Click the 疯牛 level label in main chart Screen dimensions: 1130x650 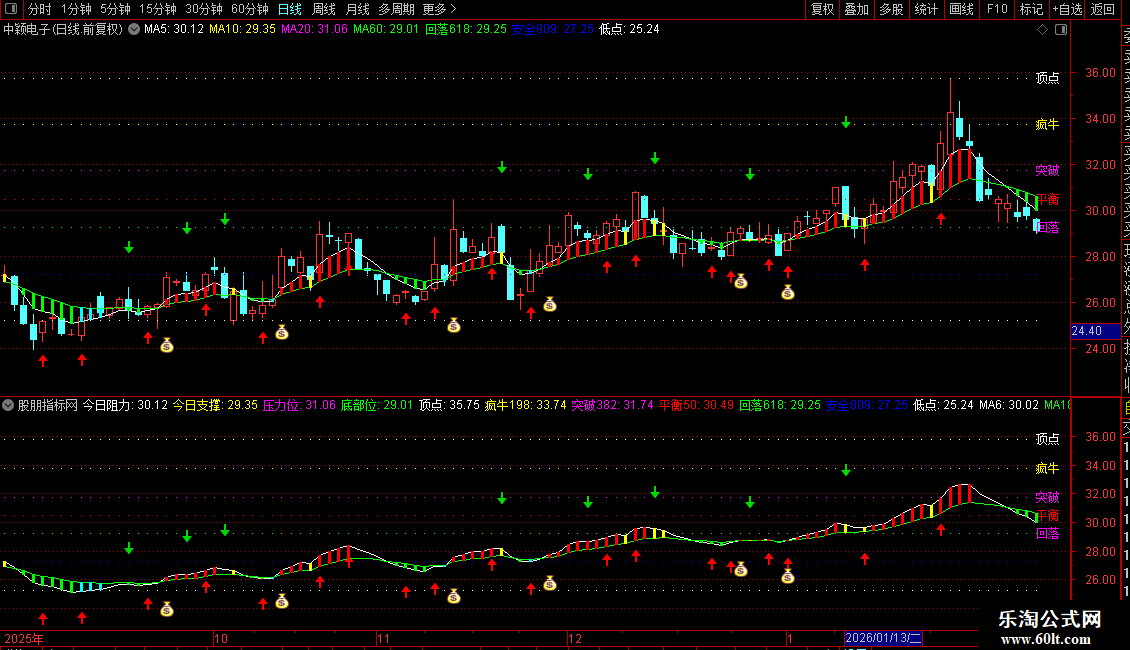pos(1047,125)
